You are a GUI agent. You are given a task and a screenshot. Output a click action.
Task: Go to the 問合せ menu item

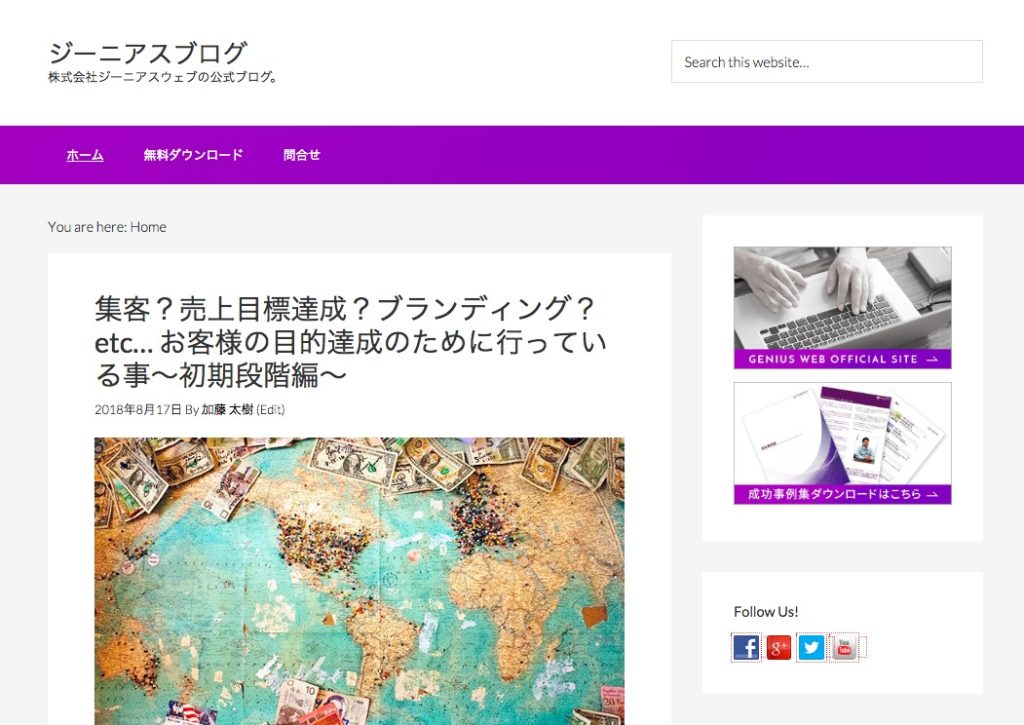(x=302, y=155)
